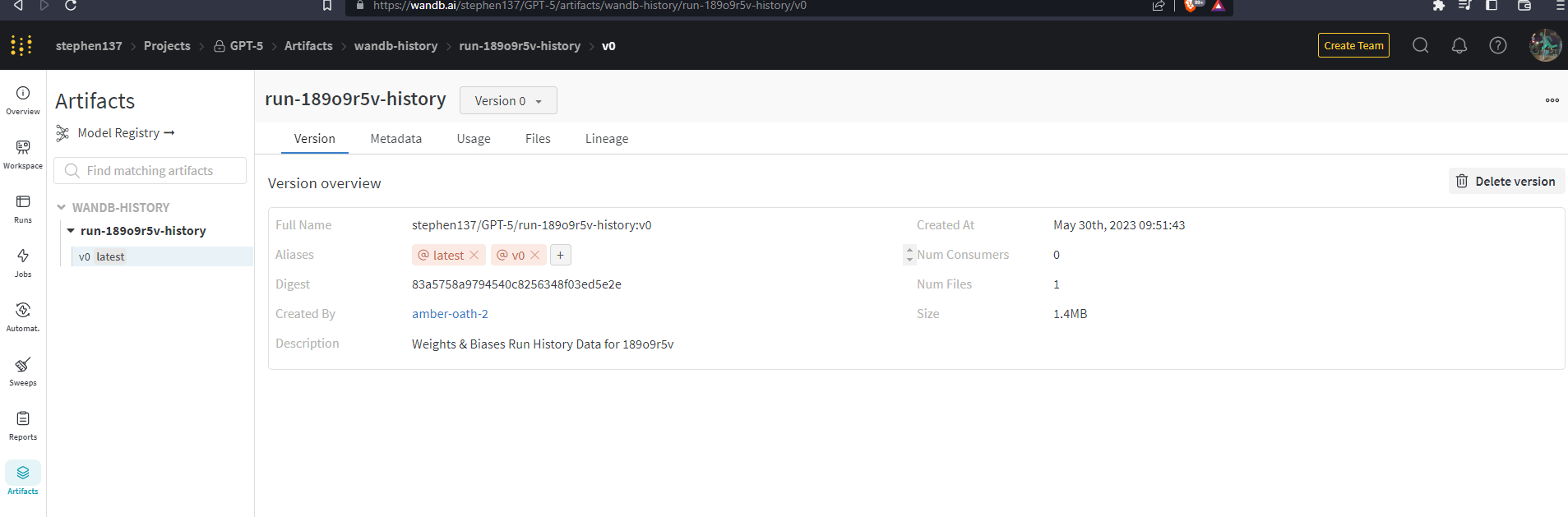Select the v0 latest tree row
This screenshot has height=517, width=1568.
162,256
